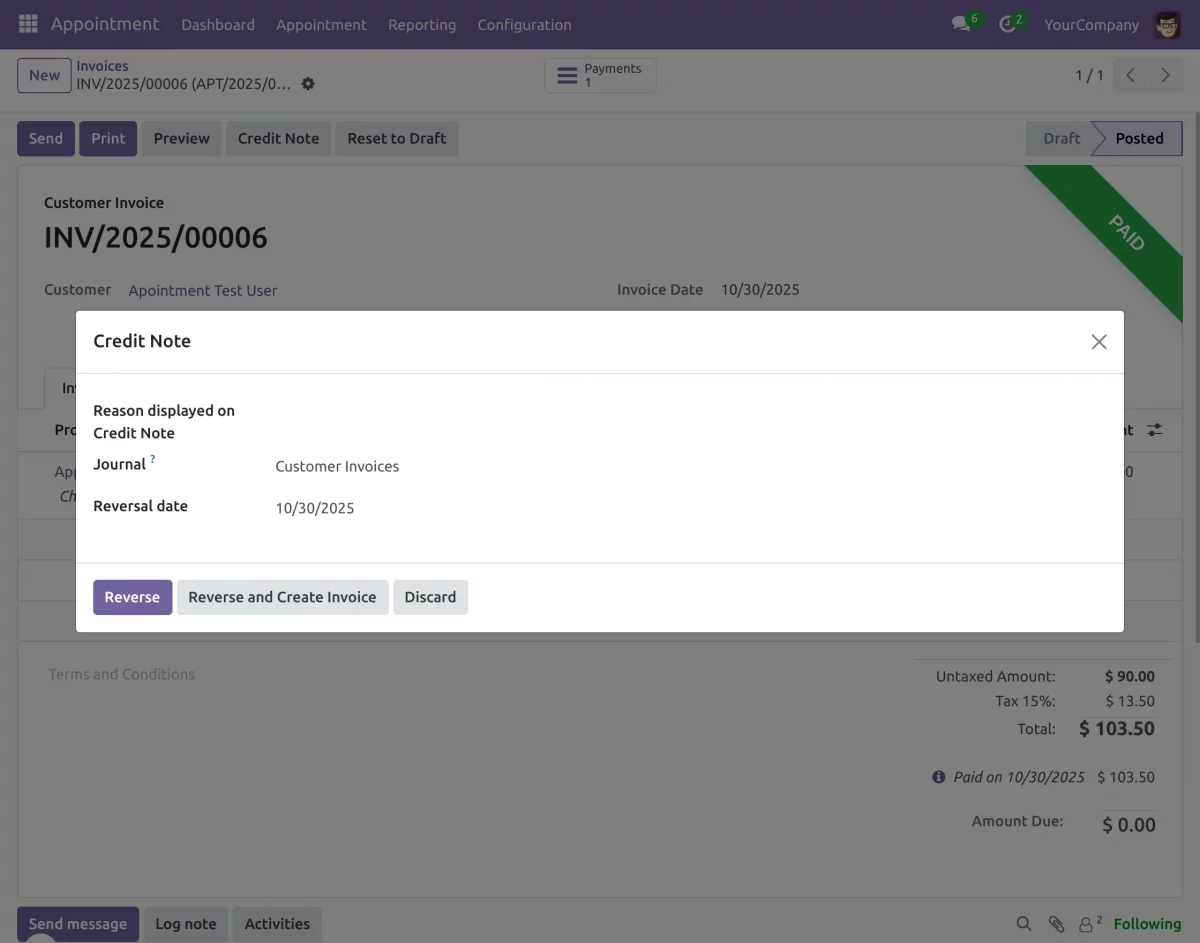Open column settings adjust icon
This screenshot has width=1200, height=943.
point(1155,429)
